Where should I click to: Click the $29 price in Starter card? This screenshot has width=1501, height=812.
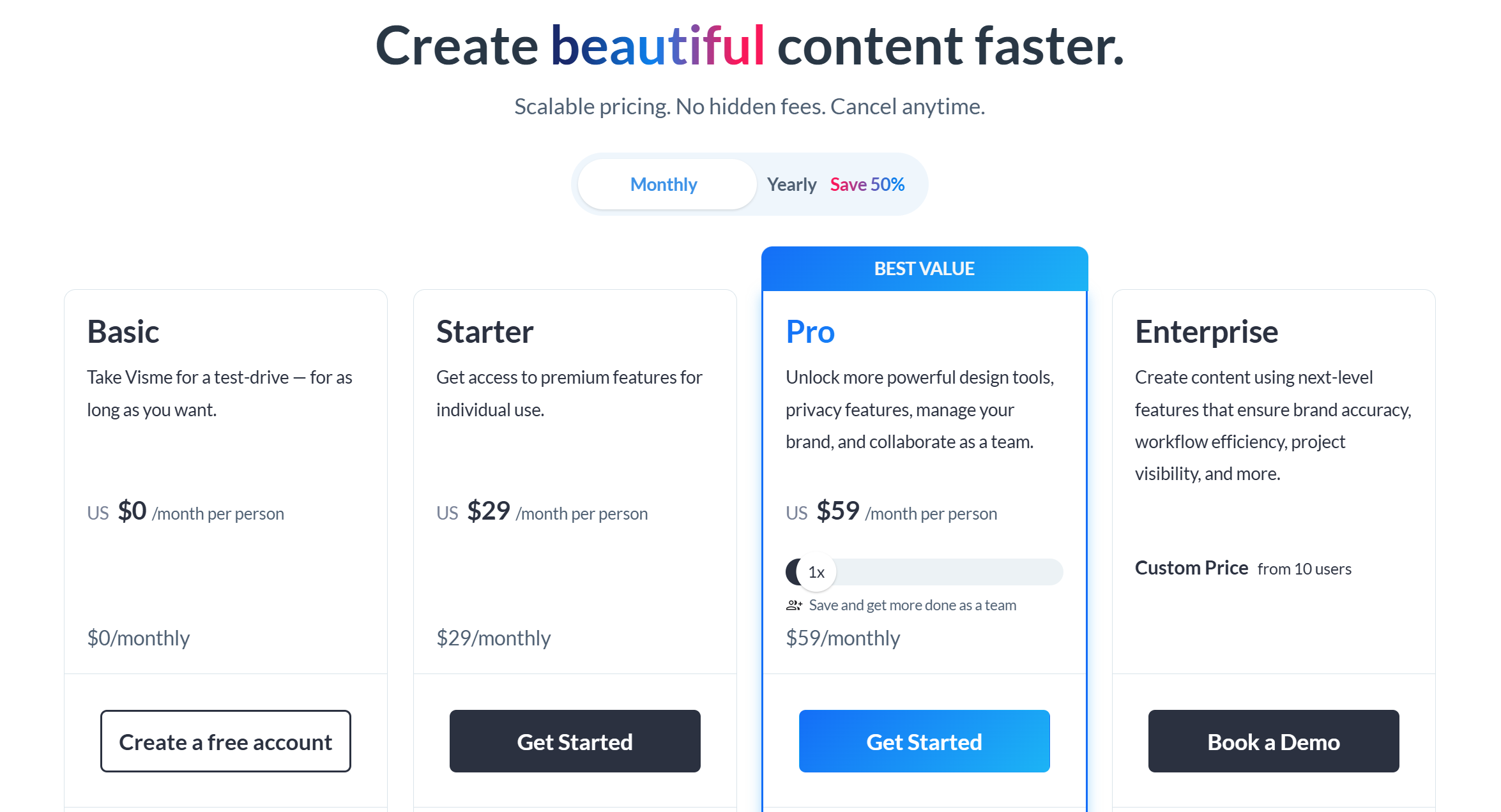tap(488, 511)
